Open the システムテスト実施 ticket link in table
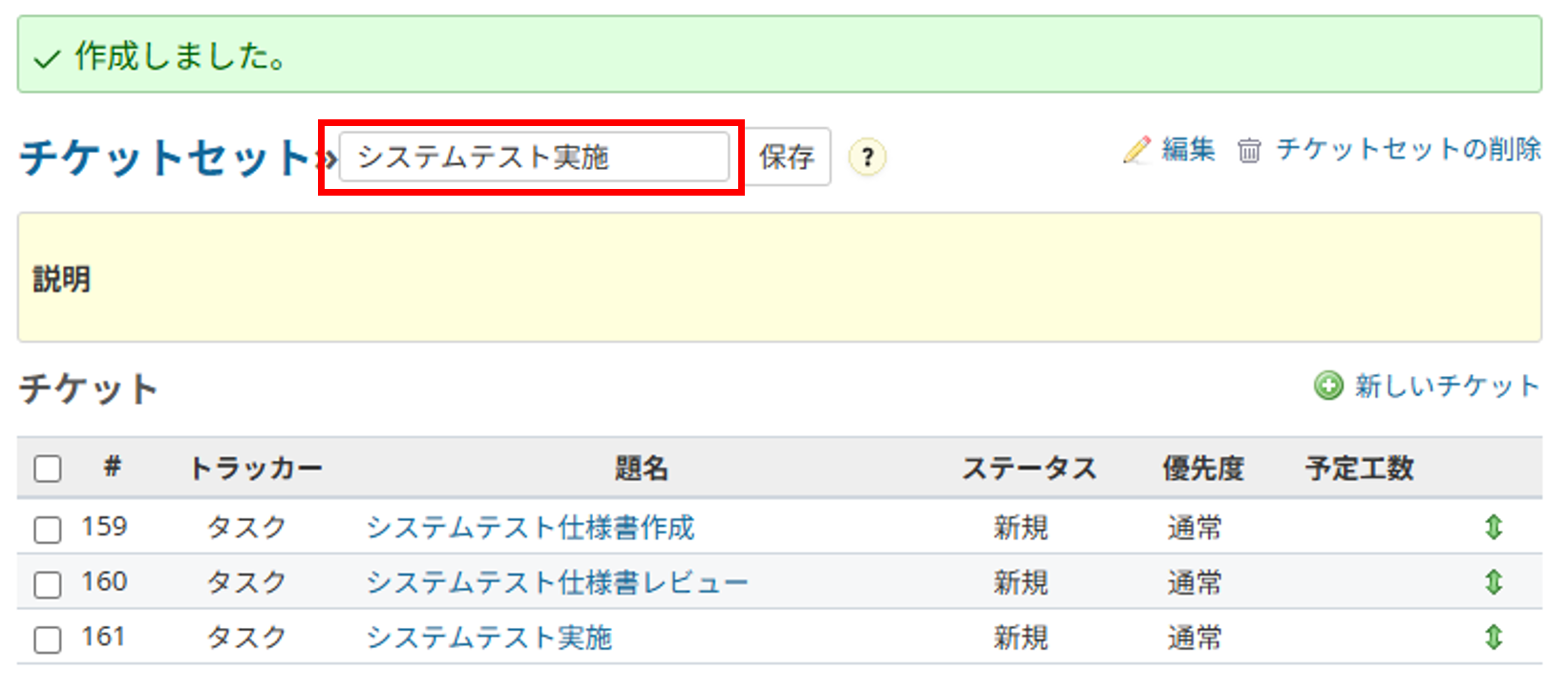Image resolution: width=1568 pixels, height=692 pixels. tap(489, 637)
